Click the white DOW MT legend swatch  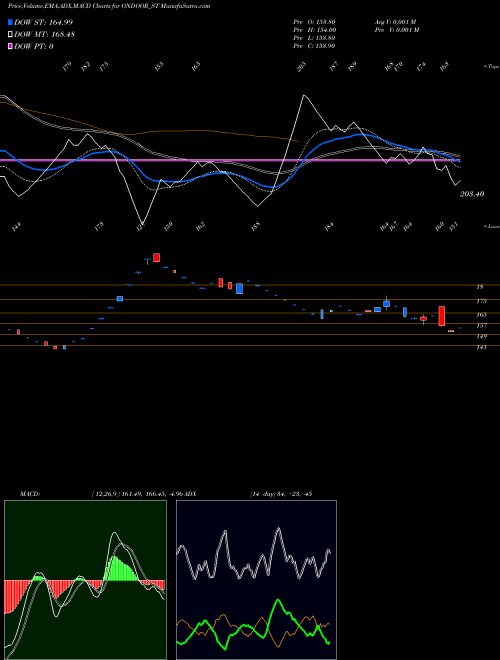coord(10,34)
